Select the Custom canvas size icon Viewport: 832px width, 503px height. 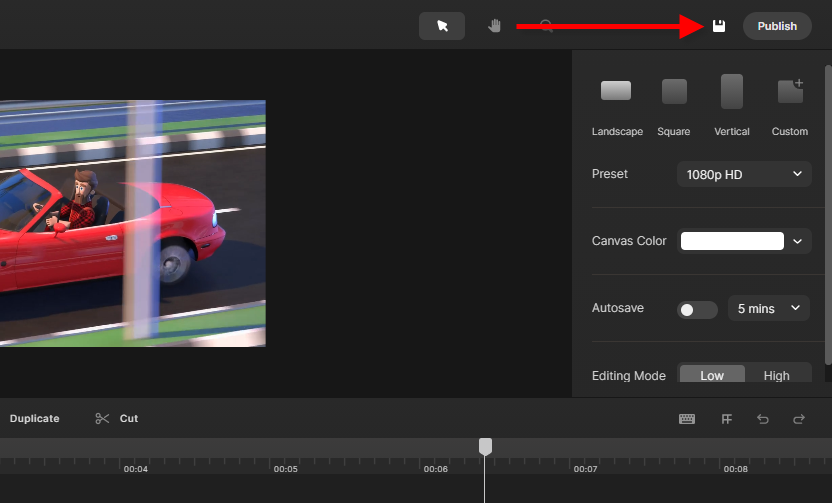[790, 91]
